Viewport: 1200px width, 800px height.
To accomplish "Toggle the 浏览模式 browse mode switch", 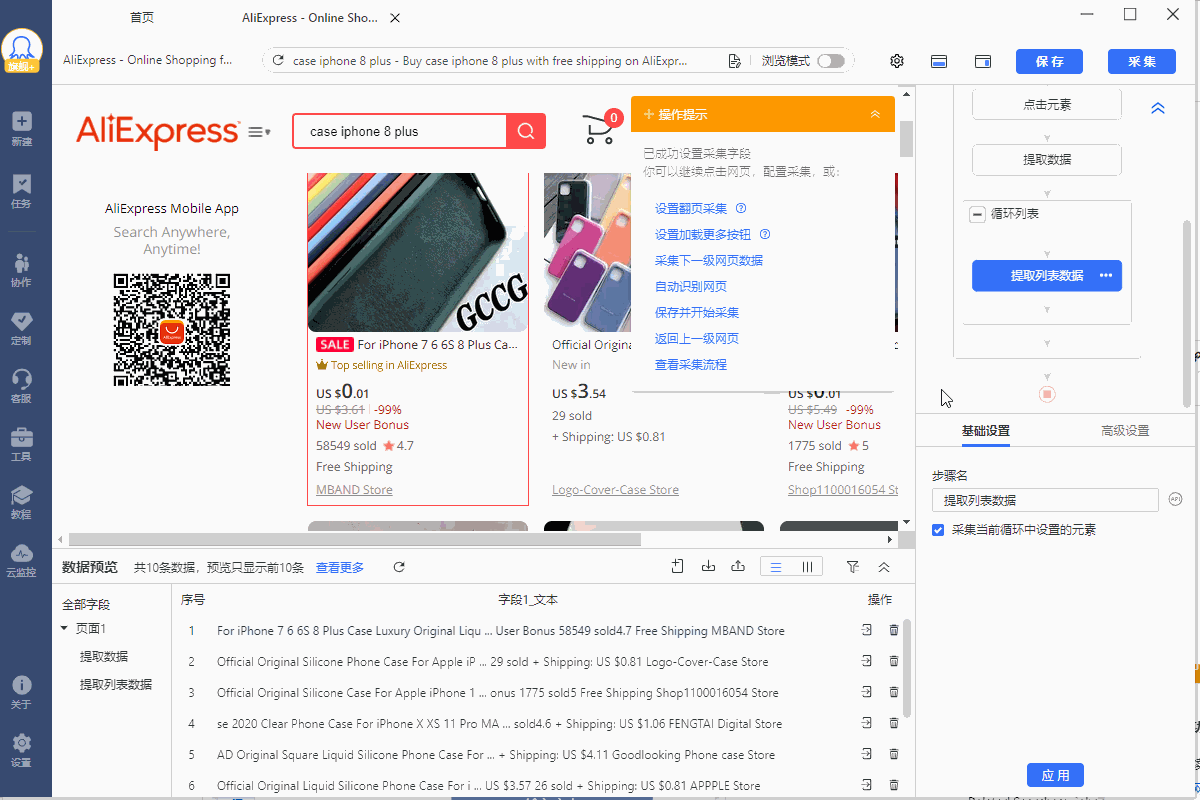I will tap(830, 61).
